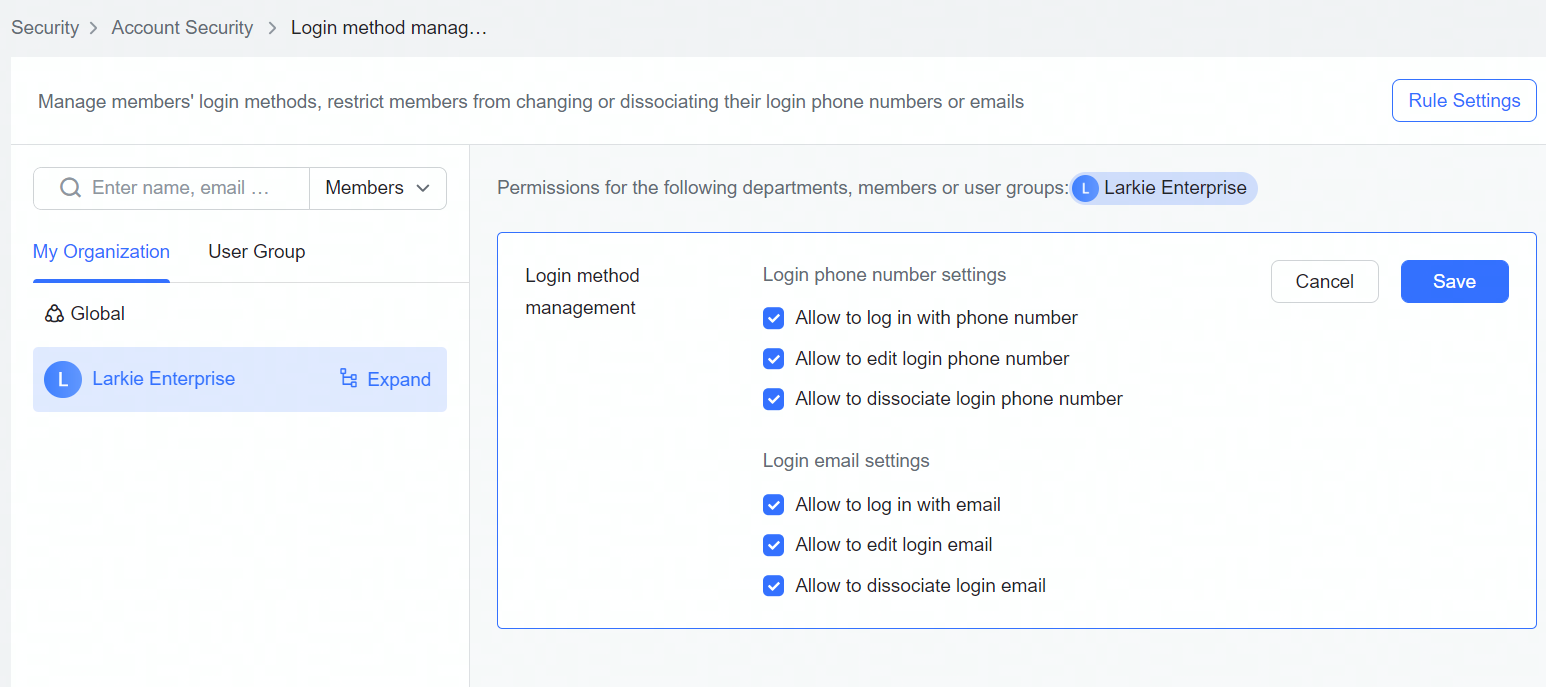Click the search magnifier icon
Viewport: 1546px width, 687px height.
click(69, 188)
